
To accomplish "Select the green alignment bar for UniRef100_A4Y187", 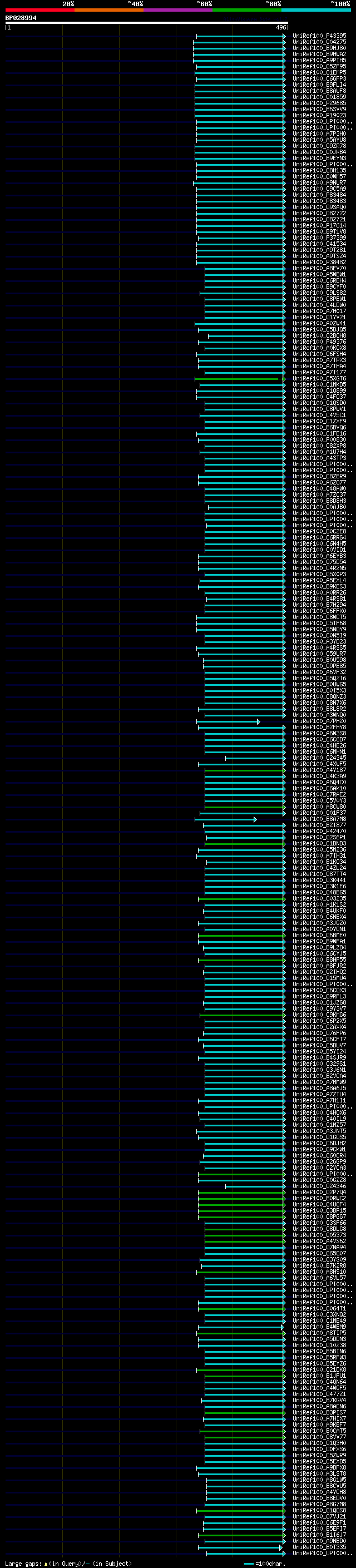I will coord(245,770).
